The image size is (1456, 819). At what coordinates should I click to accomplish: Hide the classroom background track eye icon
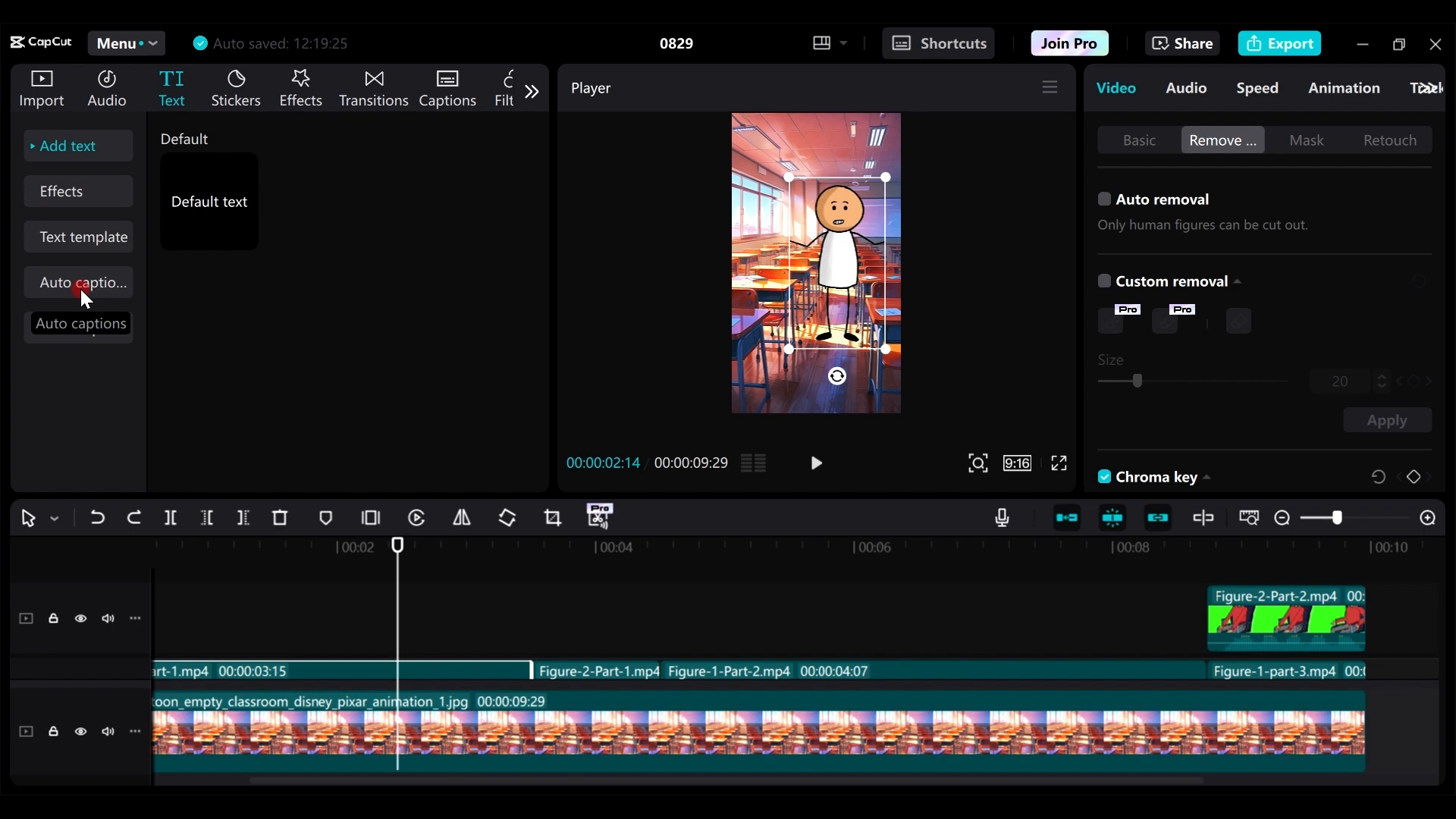pos(81,732)
